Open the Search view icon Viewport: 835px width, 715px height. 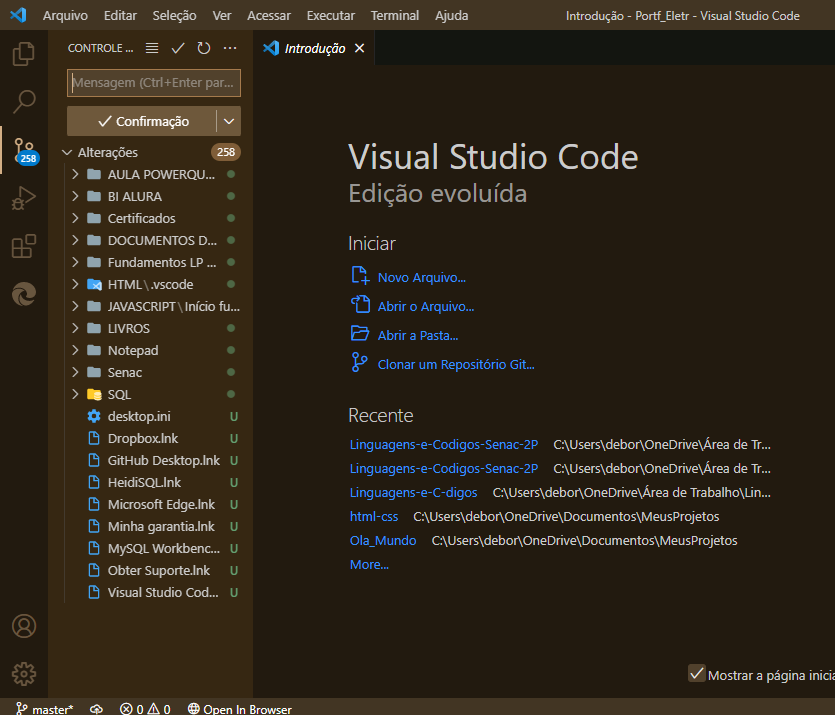tap(24, 101)
